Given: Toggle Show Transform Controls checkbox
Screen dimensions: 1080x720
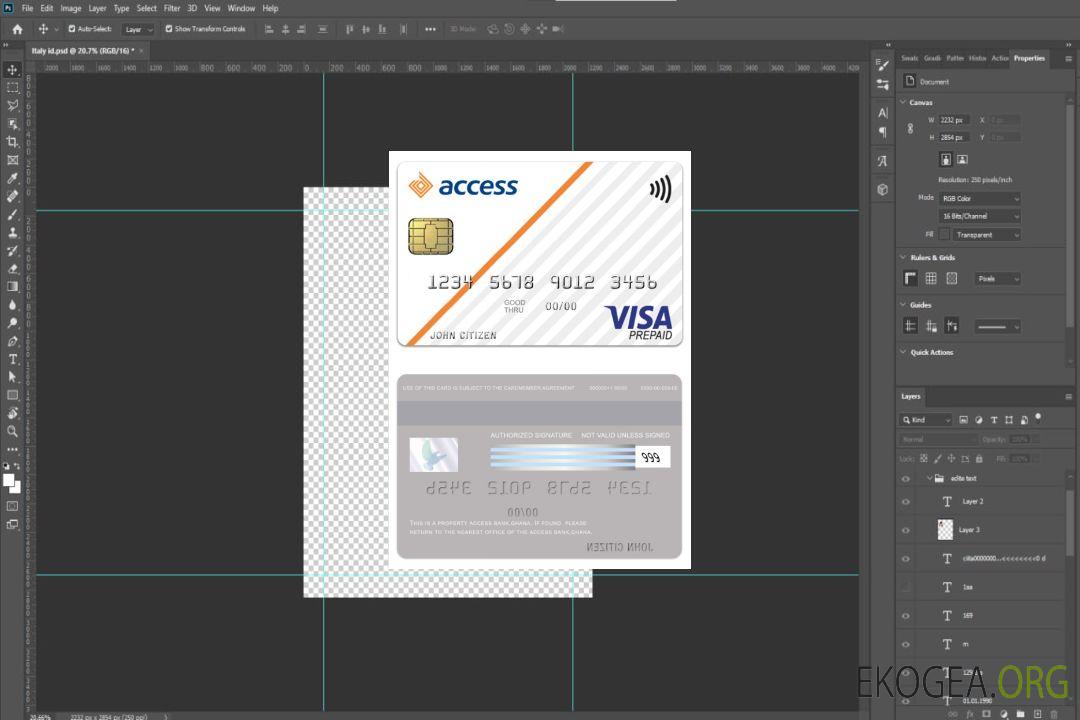Looking at the screenshot, I should (x=169, y=29).
